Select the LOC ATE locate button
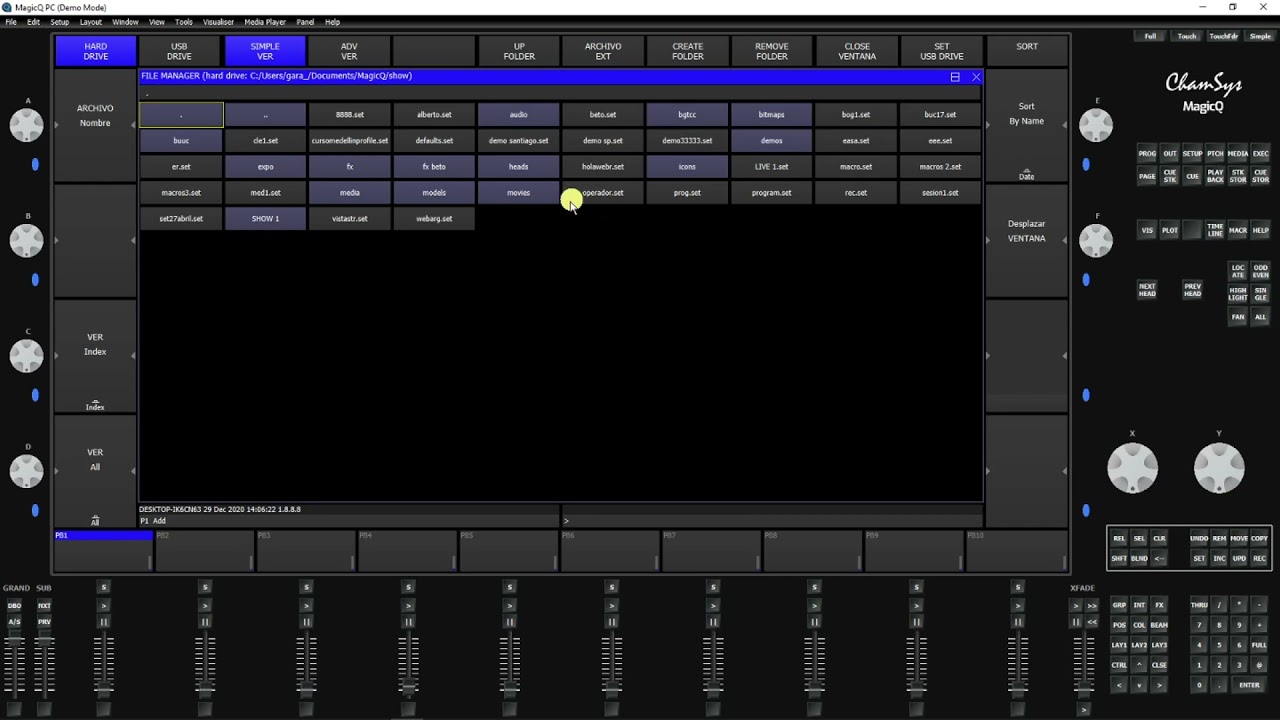Screen dimensions: 1280x720 (x=1238, y=271)
